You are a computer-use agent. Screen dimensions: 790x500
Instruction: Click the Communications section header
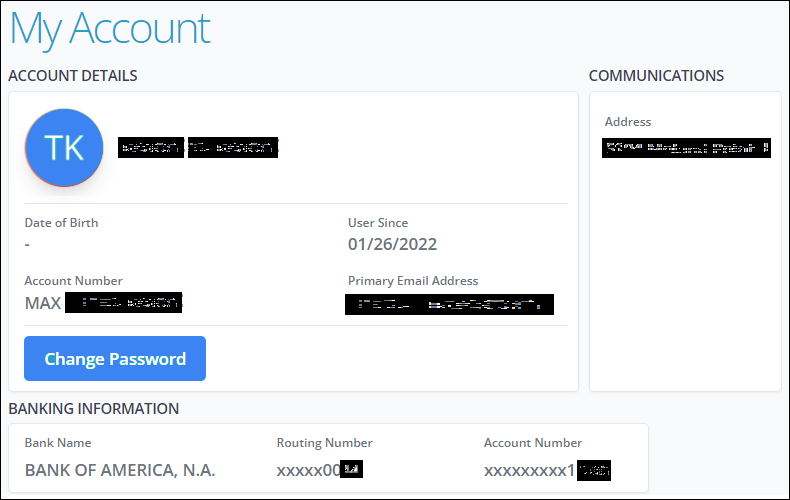(x=656, y=76)
